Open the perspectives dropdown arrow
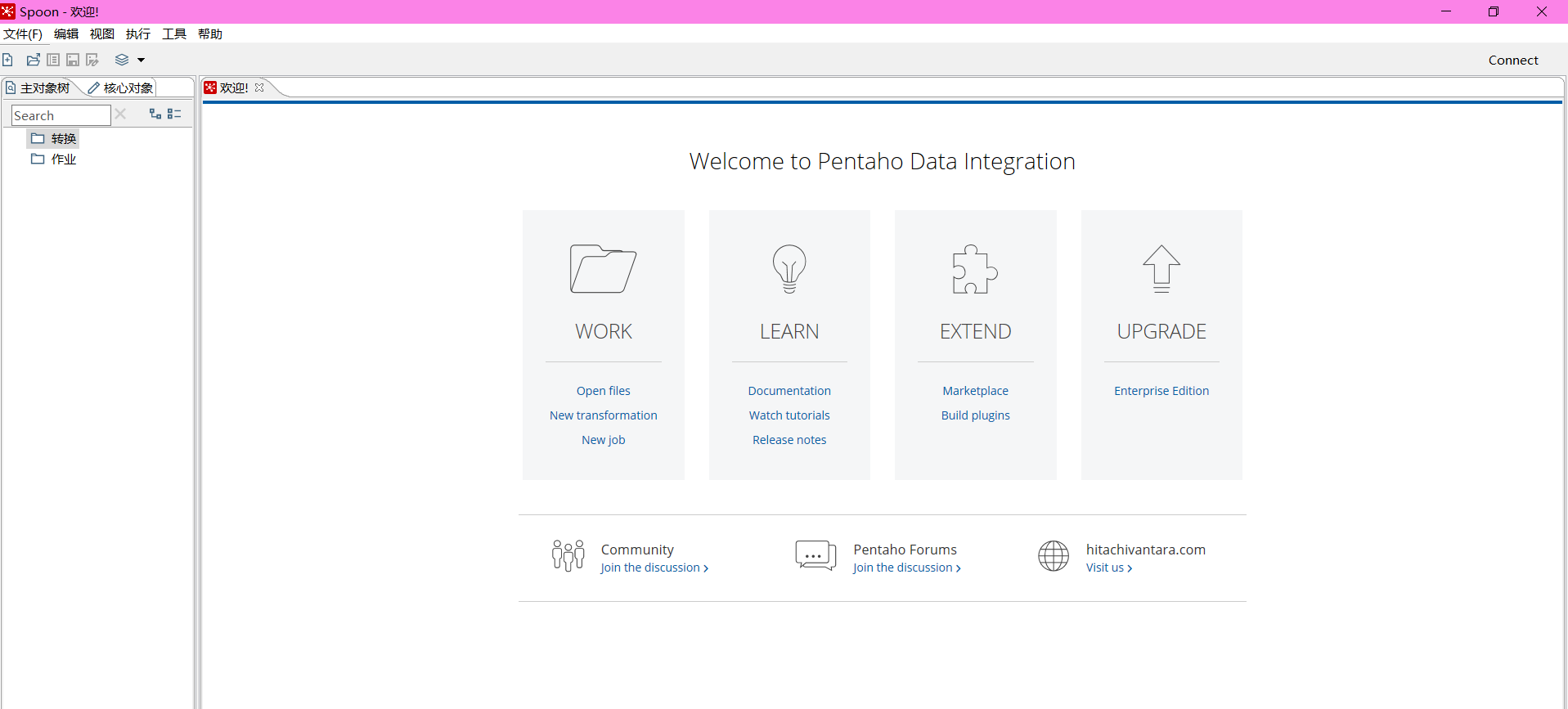 (141, 60)
